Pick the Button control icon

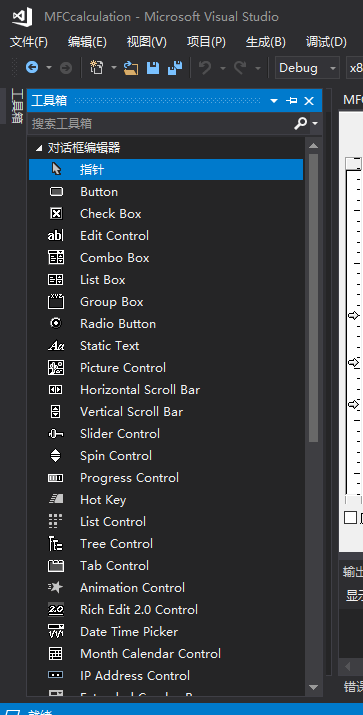pyautogui.click(x=56, y=192)
